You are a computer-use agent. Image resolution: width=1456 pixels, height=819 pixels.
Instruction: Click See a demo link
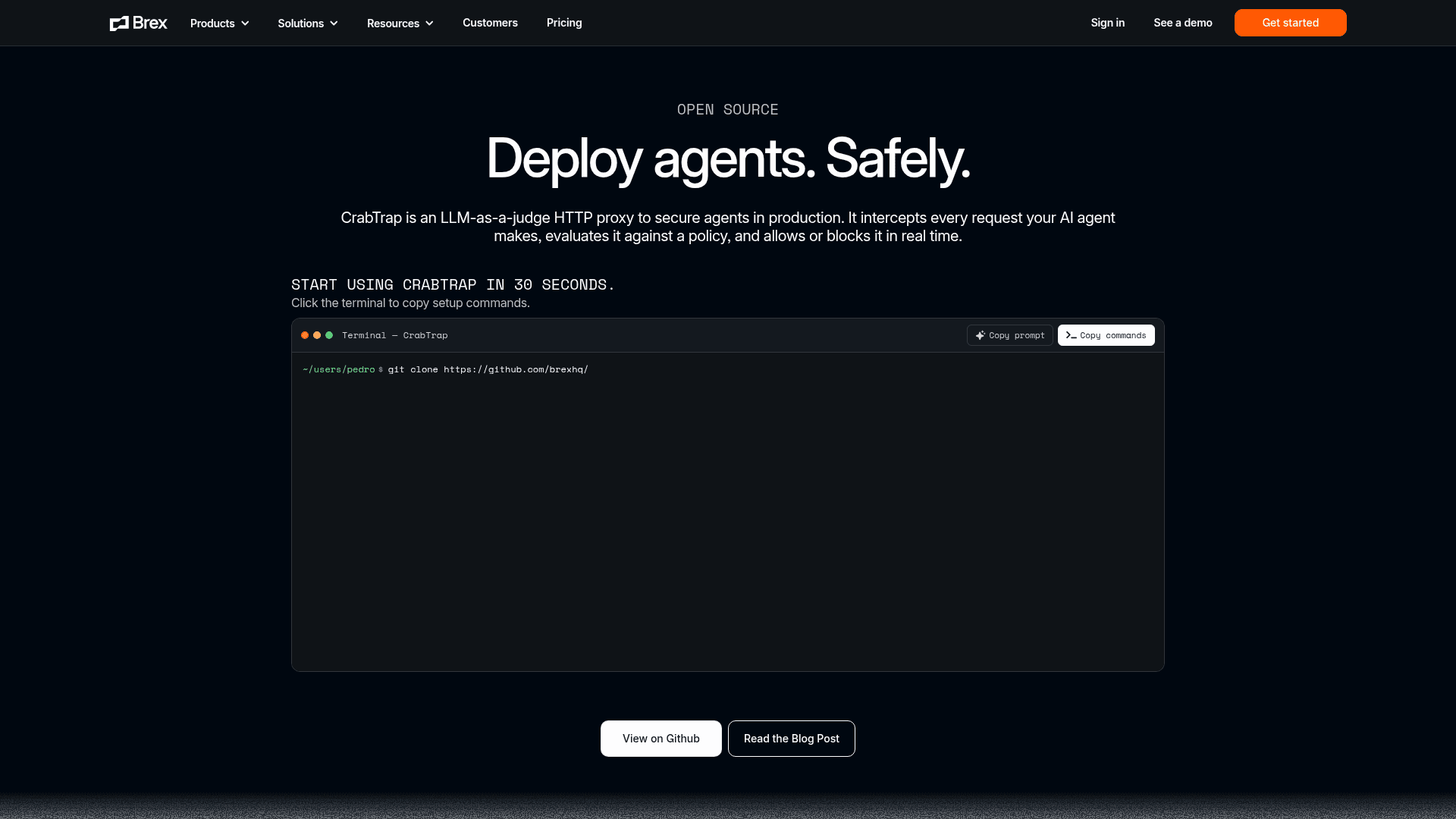click(x=1182, y=23)
